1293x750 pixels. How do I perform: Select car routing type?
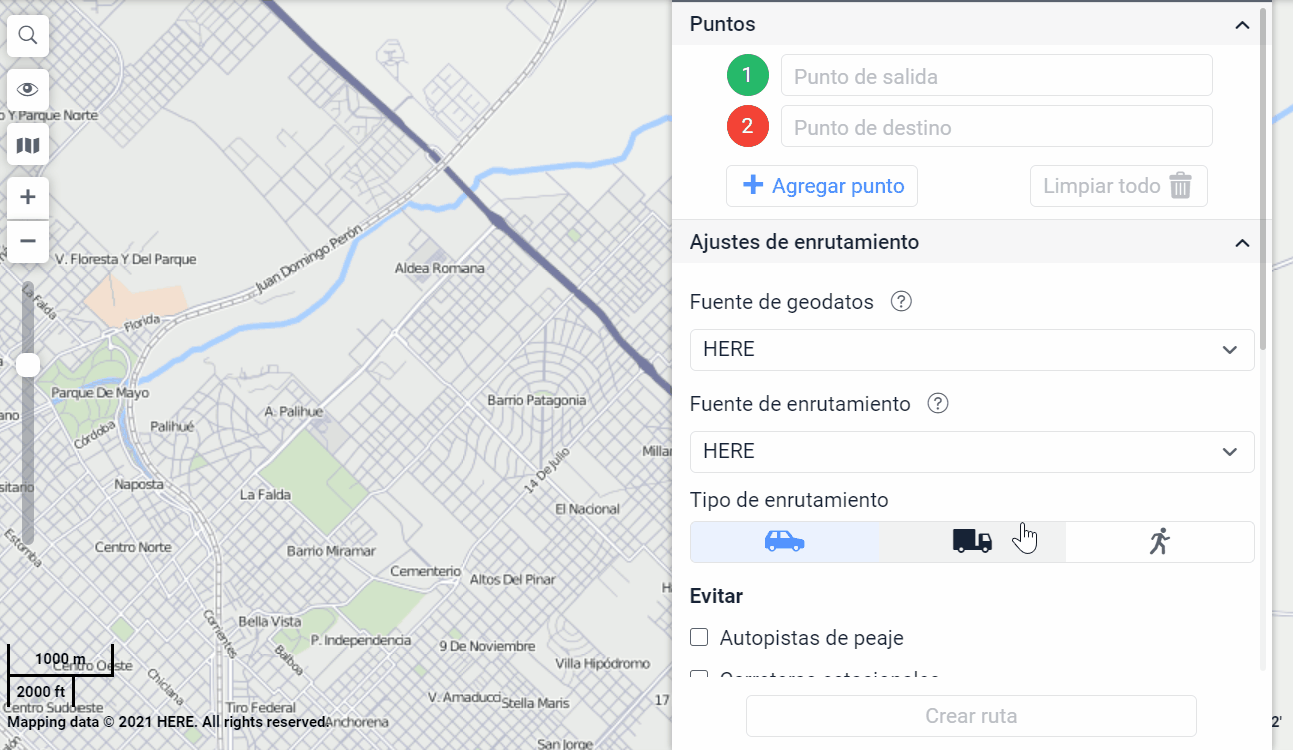(785, 542)
